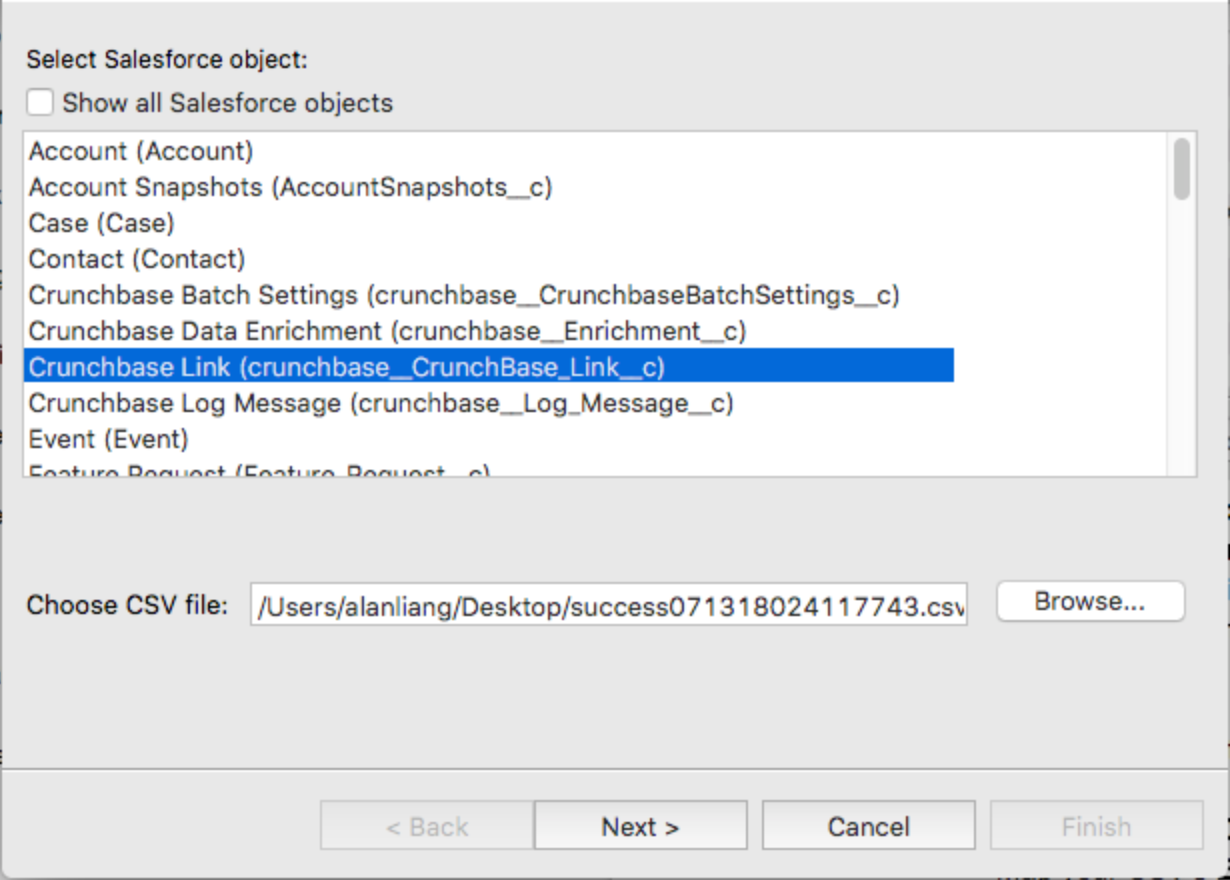Click the Choose CSV file path field
The width and height of the screenshot is (1230, 880).
click(x=609, y=605)
